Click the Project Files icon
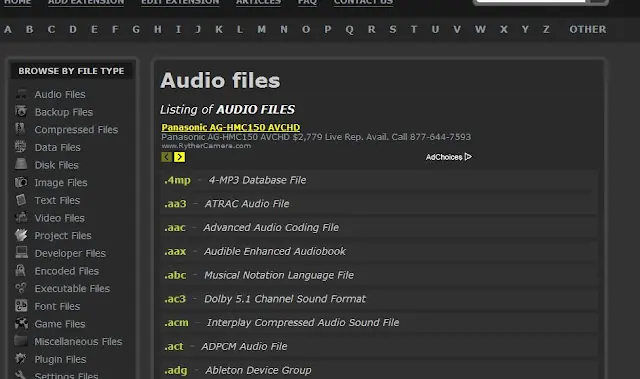Viewport: 640px width, 379px height. click(21, 235)
